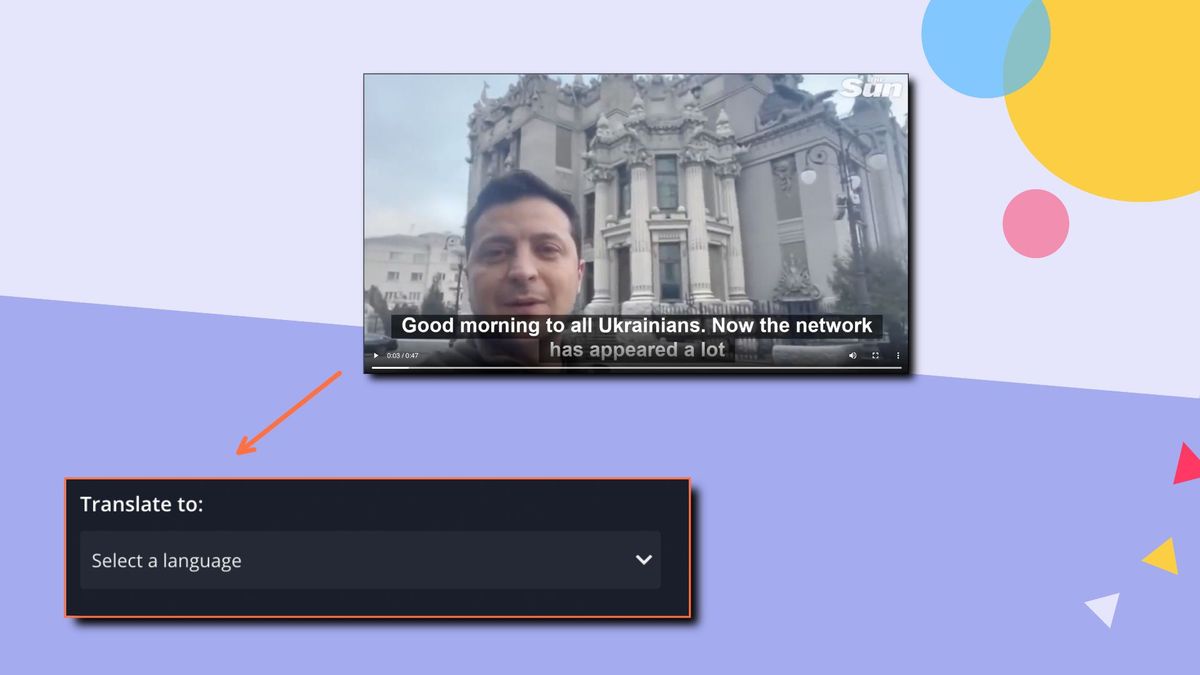Toggle video playback with the play control

(375, 356)
